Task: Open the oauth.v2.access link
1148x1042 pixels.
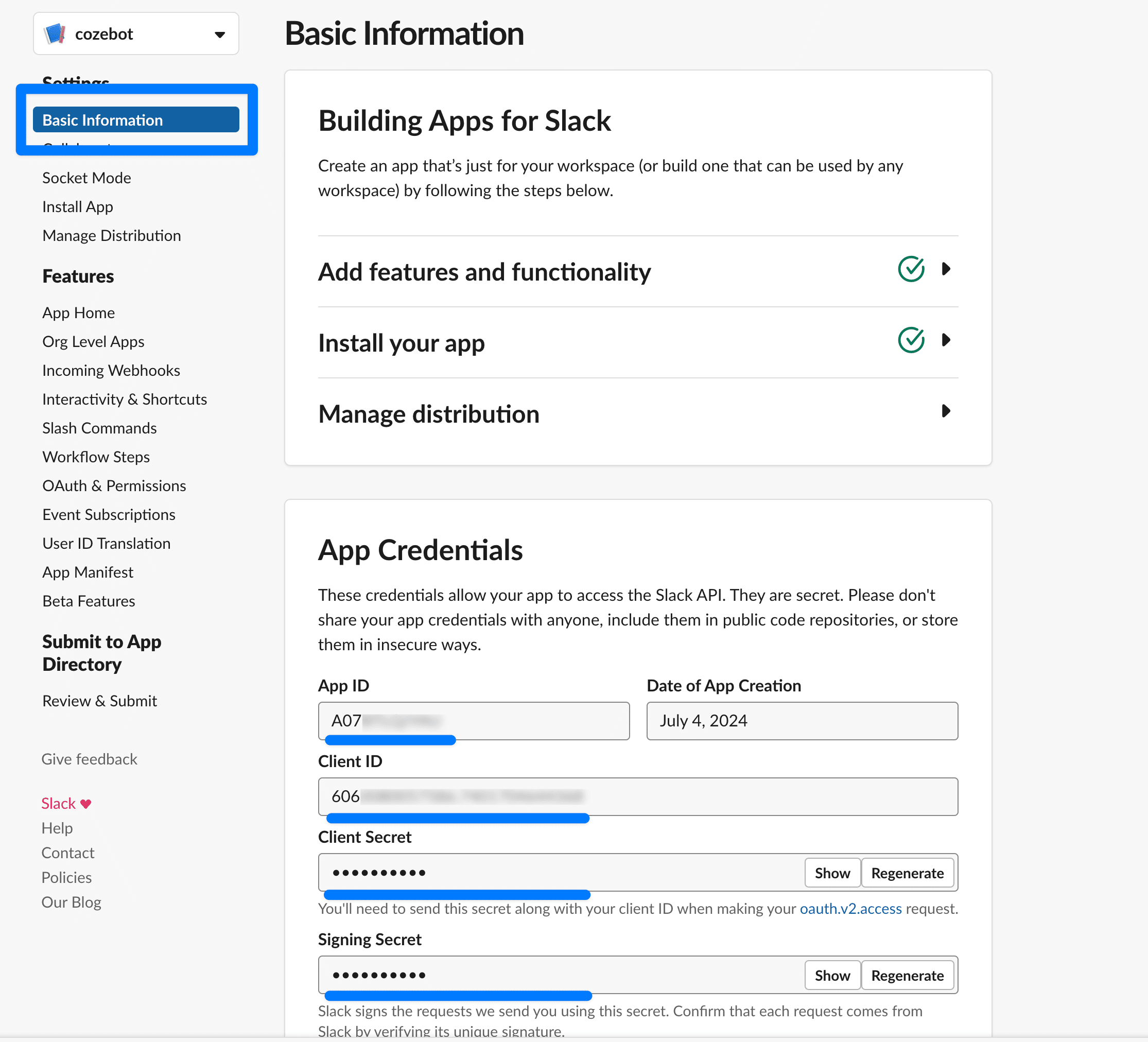Action: coord(850,909)
